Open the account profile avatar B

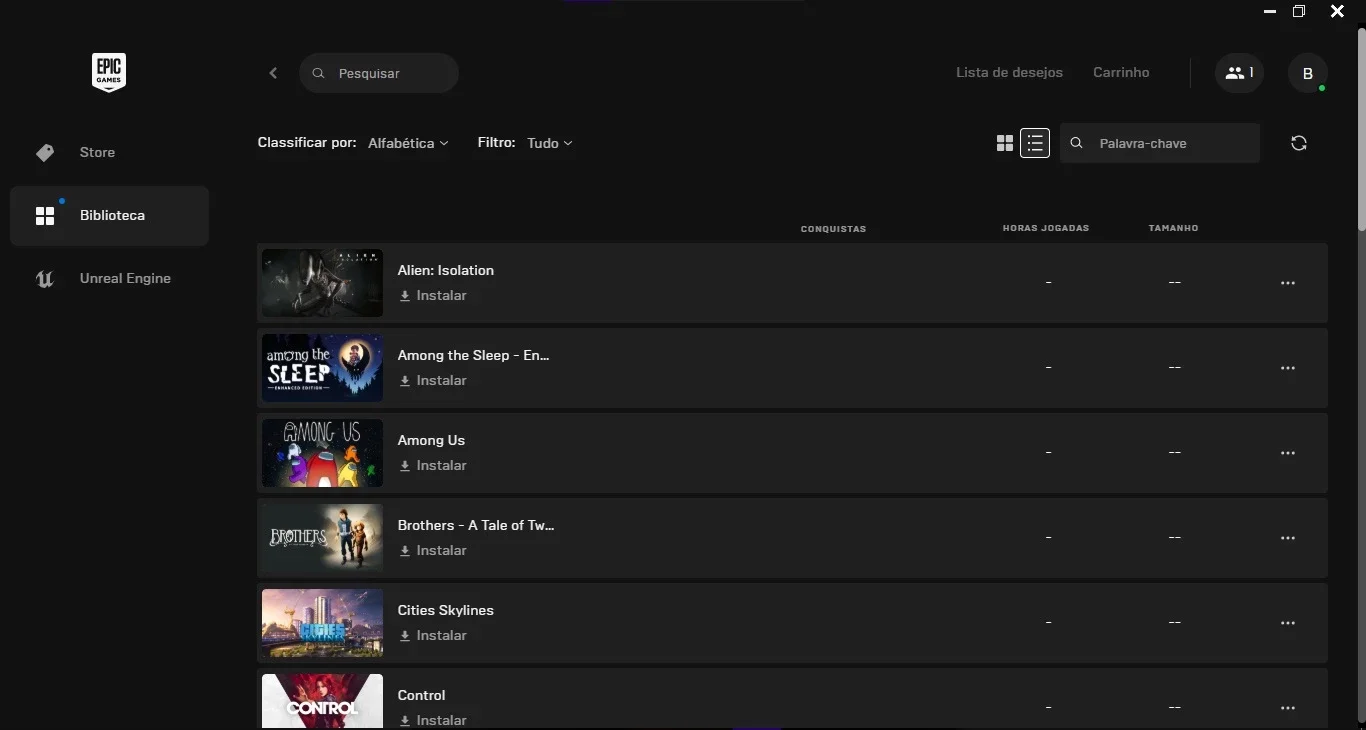tap(1307, 73)
